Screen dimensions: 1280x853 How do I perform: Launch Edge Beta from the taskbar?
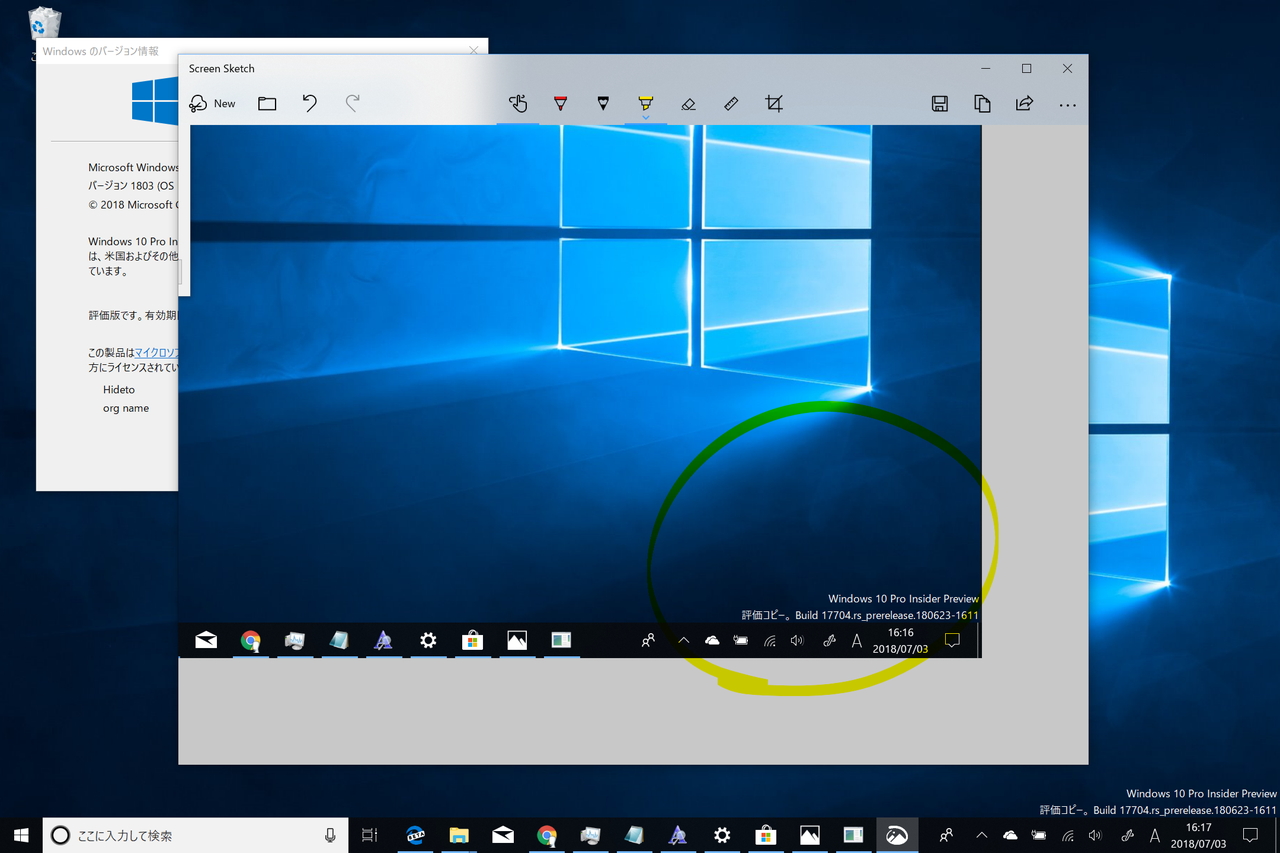[415, 835]
